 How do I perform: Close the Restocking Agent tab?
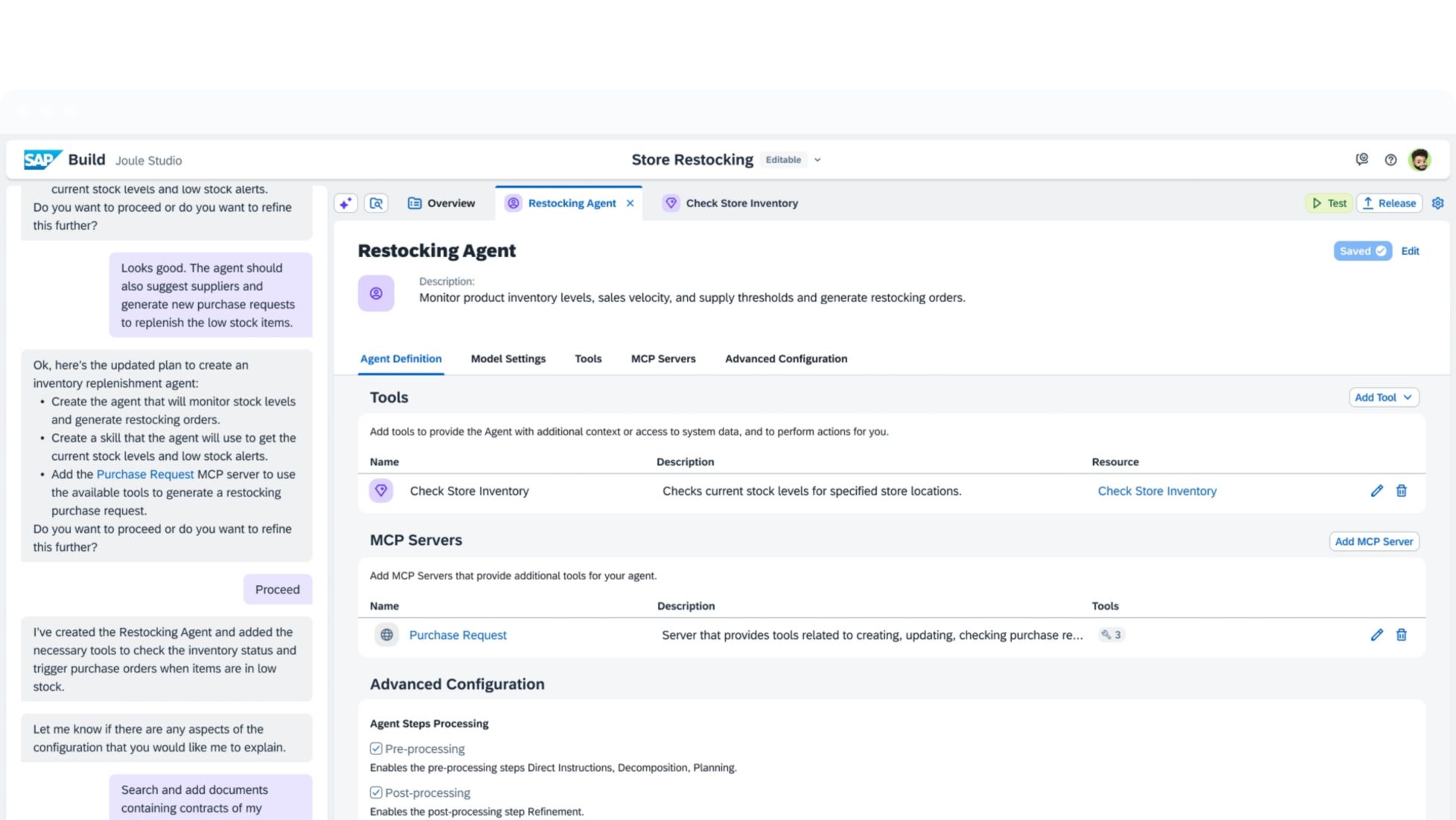click(x=630, y=203)
